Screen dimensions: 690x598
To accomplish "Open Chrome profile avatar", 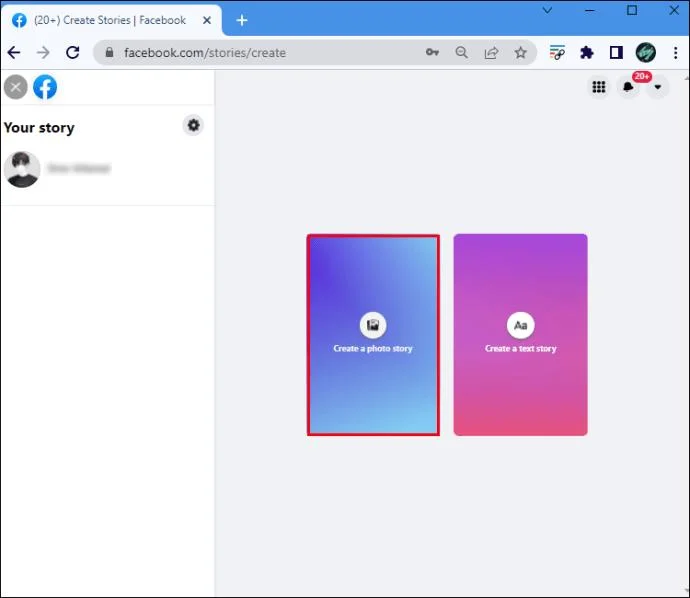I will click(646, 53).
